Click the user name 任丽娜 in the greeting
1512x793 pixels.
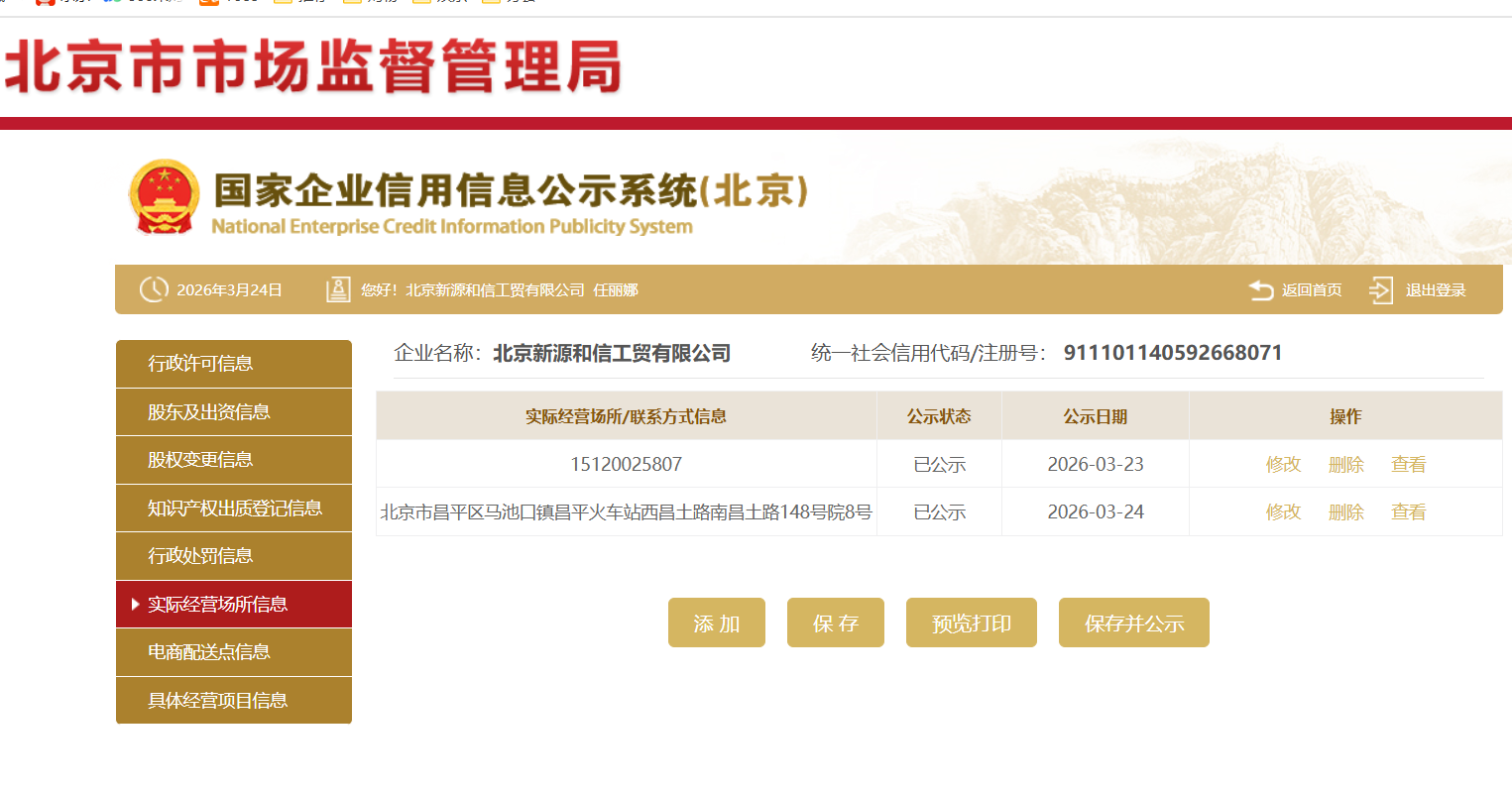616,289
